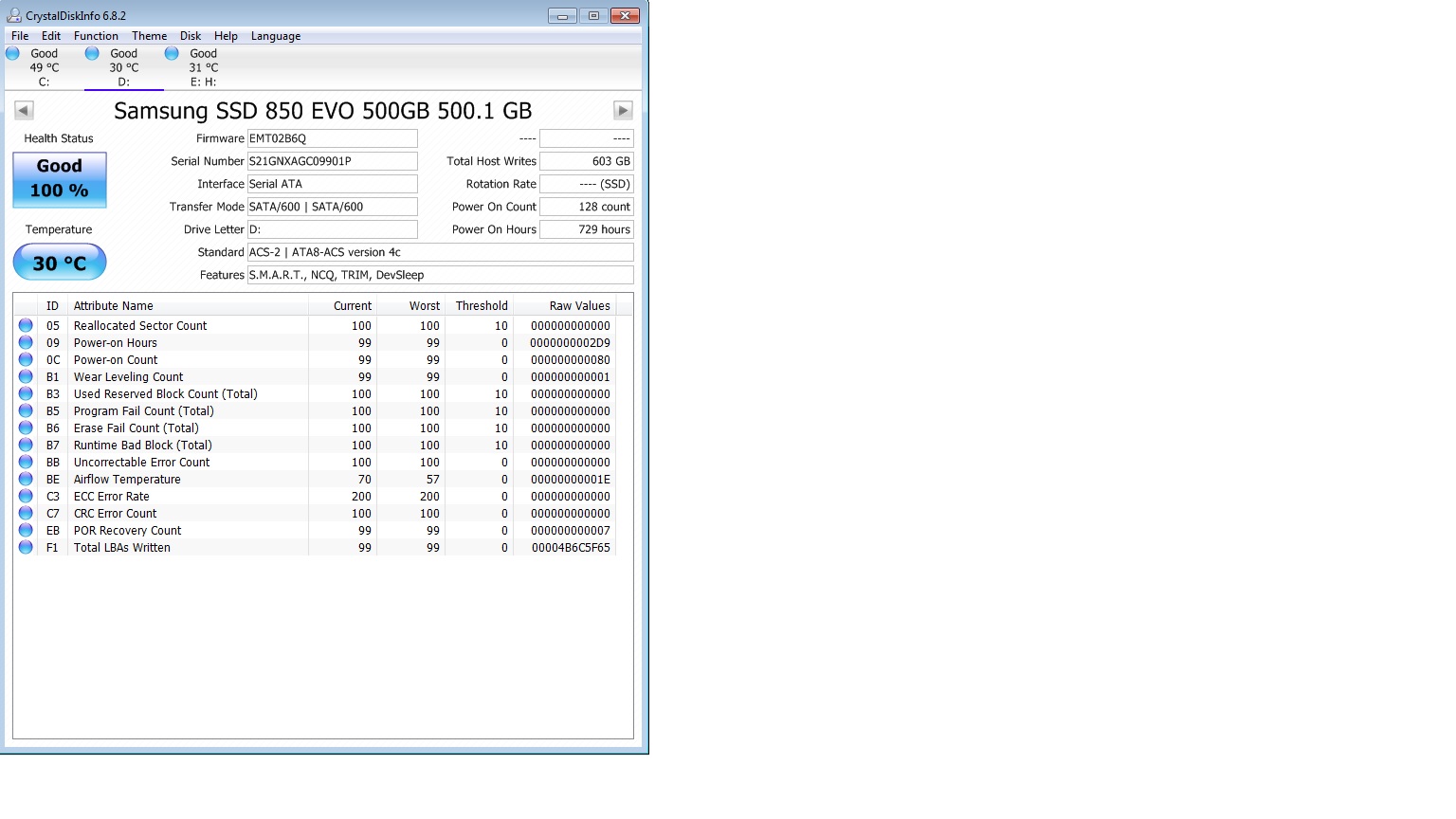Viewport: 1456px width, 819px height.
Task: Click the previous disk arrow button
Action: [x=25, y=110]
